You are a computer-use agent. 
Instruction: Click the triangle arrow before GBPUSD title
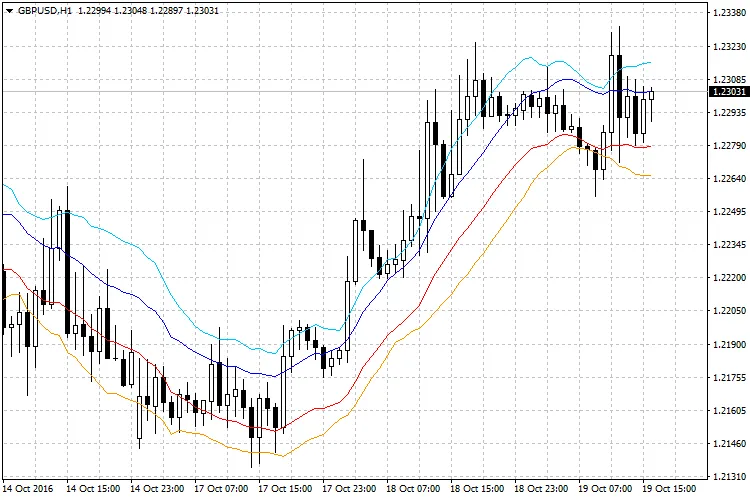coord(7,10)
